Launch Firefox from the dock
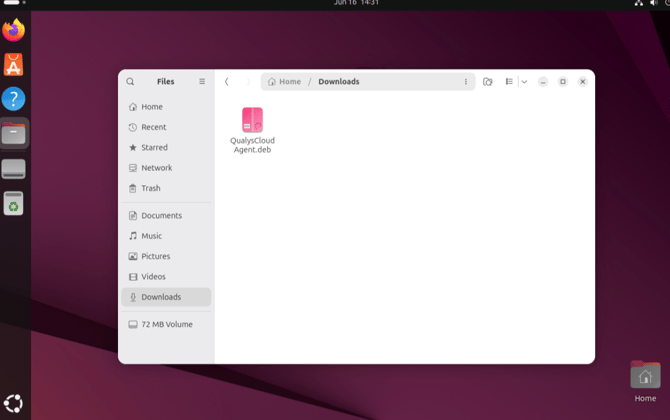This screenshot has height=420, width=670. [14, 30]
